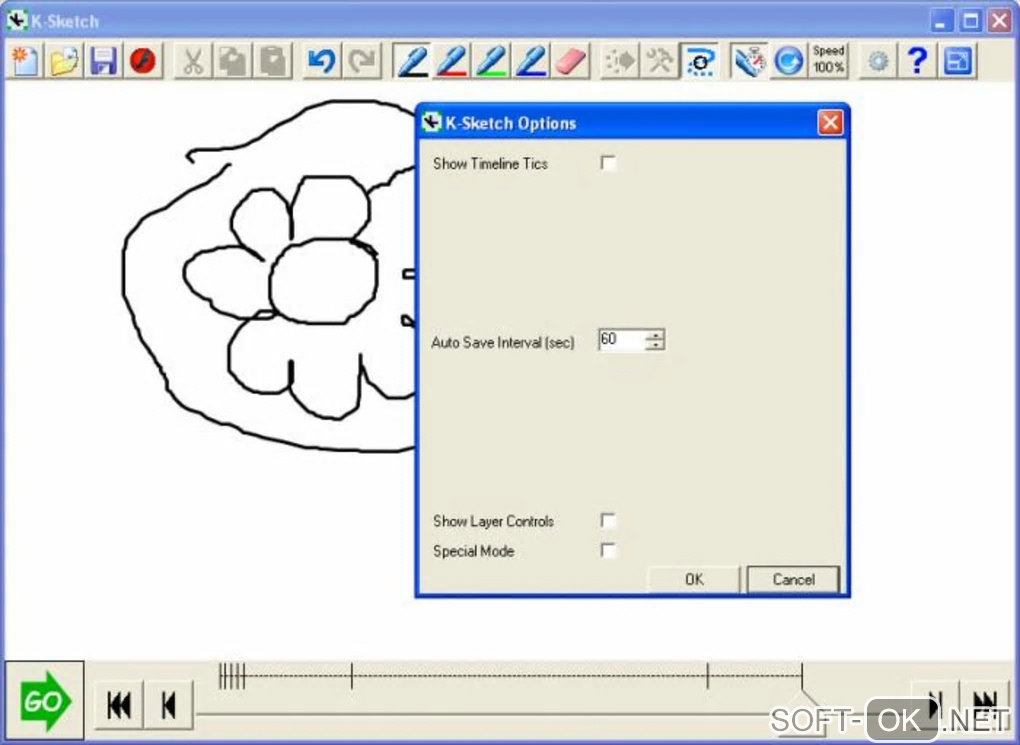Select the red pen tool
Viewport: 1020px width, 745px height.
(451, 61)
